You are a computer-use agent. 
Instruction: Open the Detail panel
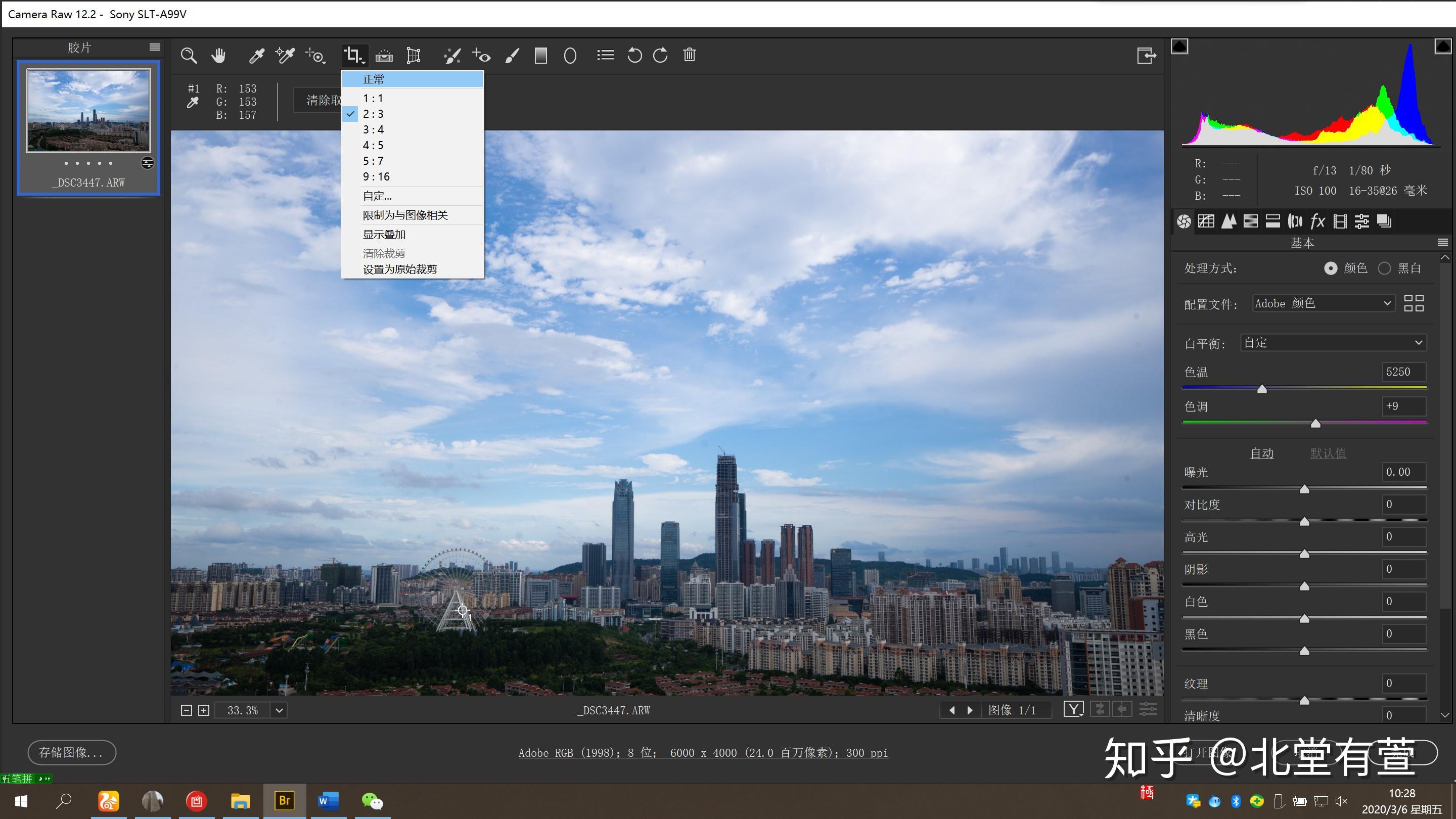pyautogui.click(x=1229, y=221)
